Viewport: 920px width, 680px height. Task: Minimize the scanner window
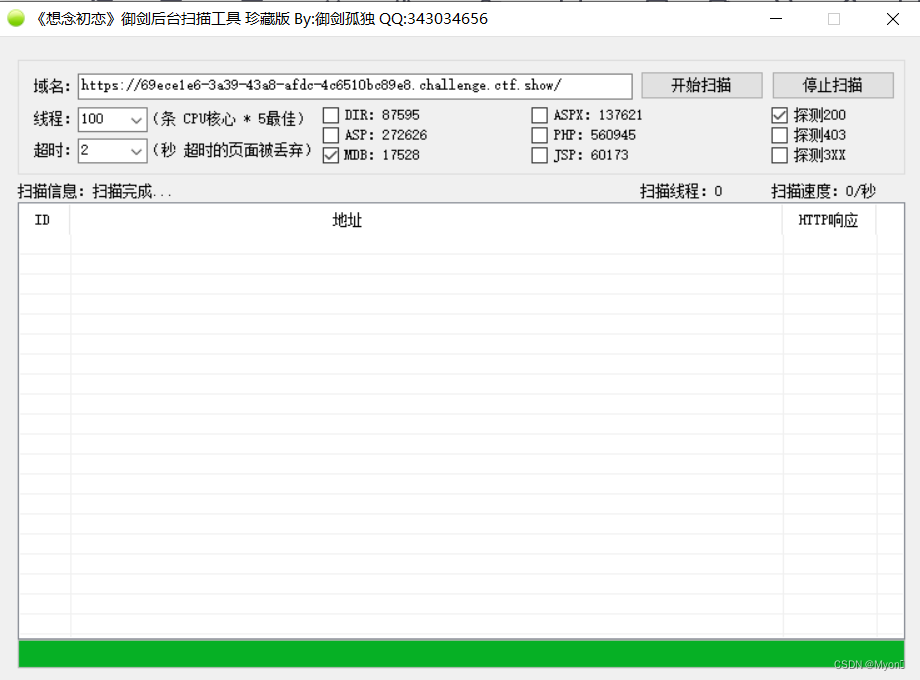(776, 18)
